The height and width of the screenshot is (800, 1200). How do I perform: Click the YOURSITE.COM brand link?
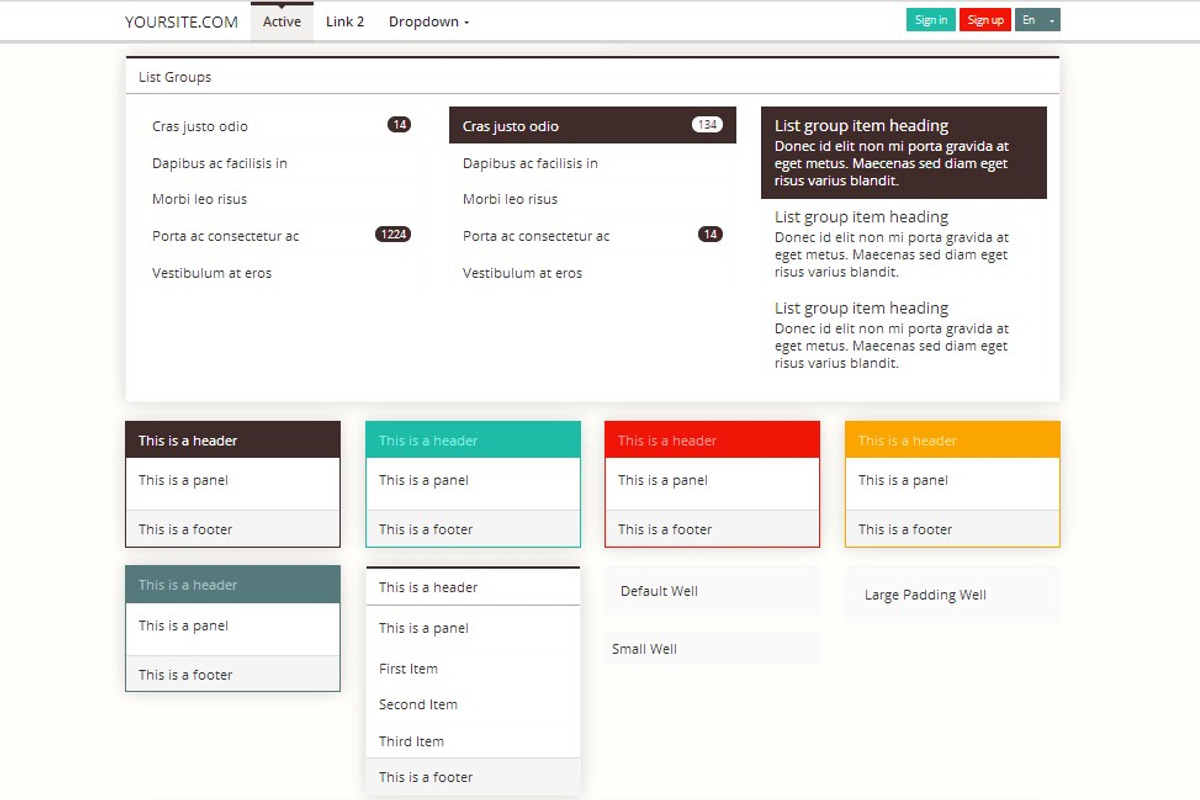pos(181,20)
